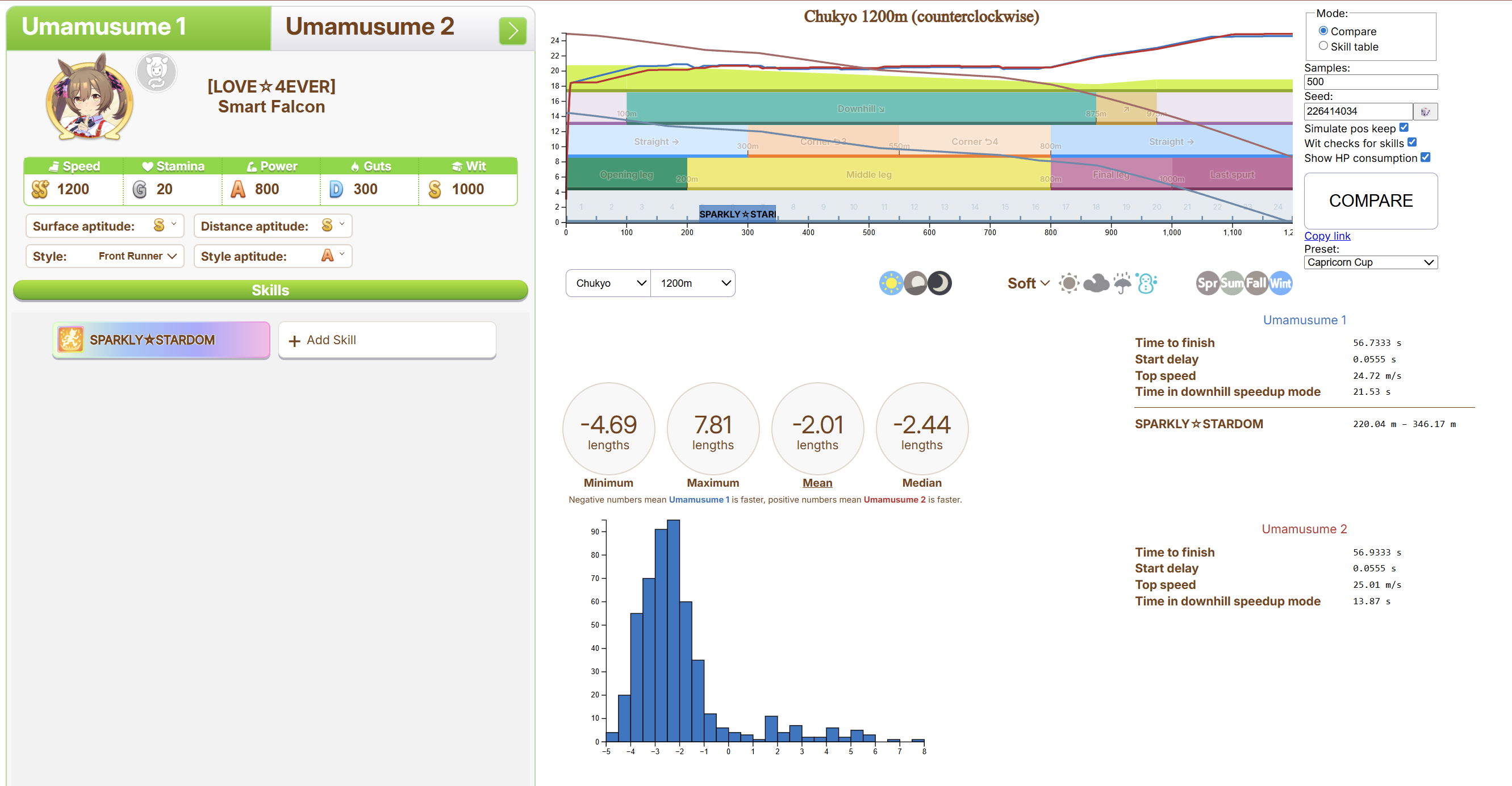Screen dimensions: 1512x786
Task: Expand the Chukyo racetrack dropdown
Action: coord(609,283)
